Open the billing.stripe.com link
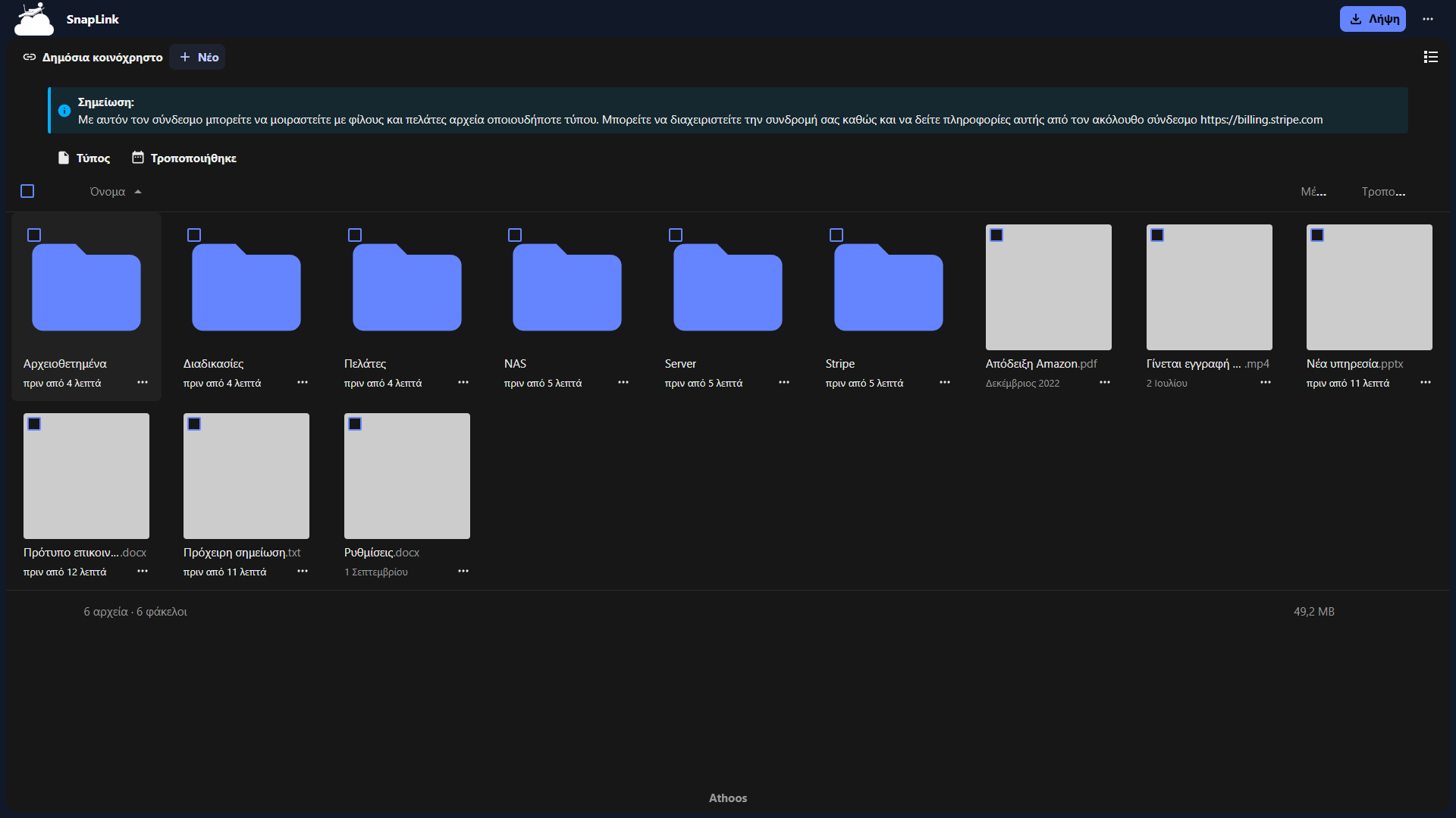The height and width of the screenshot is (818, 1456). [1261, 119]
